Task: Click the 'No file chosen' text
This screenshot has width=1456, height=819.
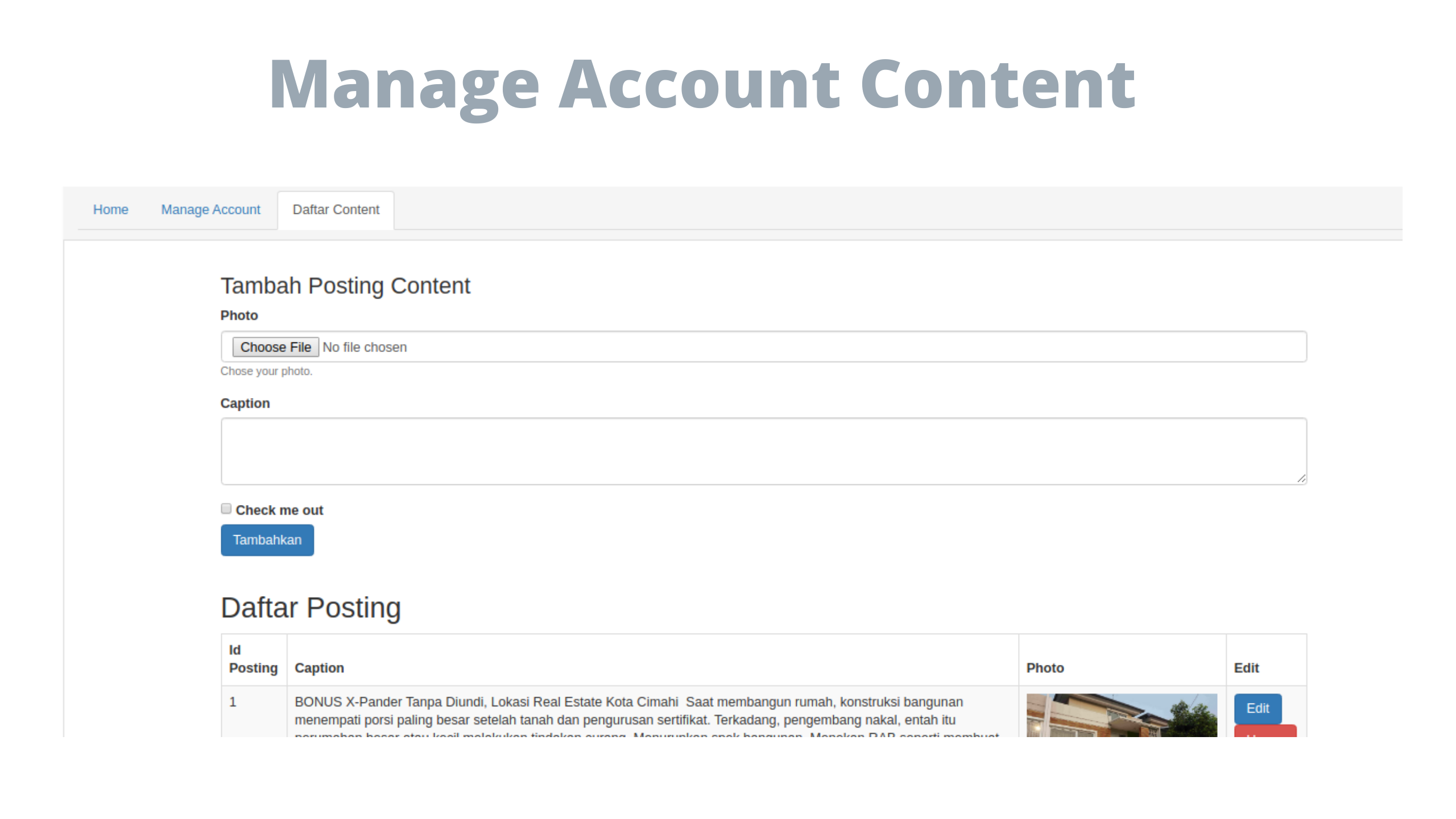Action: pos(365,347)
